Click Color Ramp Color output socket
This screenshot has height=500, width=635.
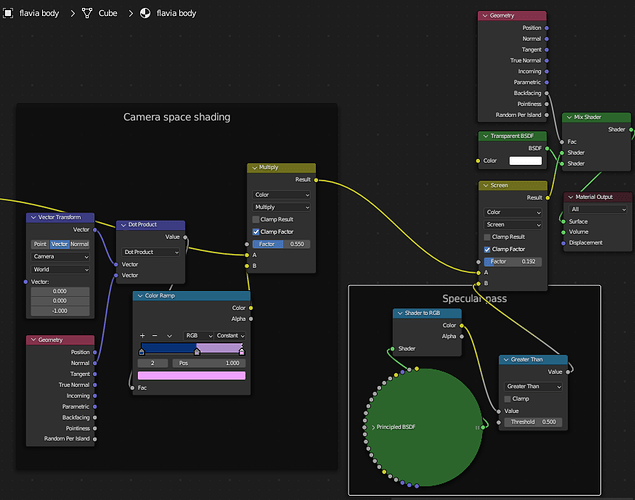pos(251,308)
